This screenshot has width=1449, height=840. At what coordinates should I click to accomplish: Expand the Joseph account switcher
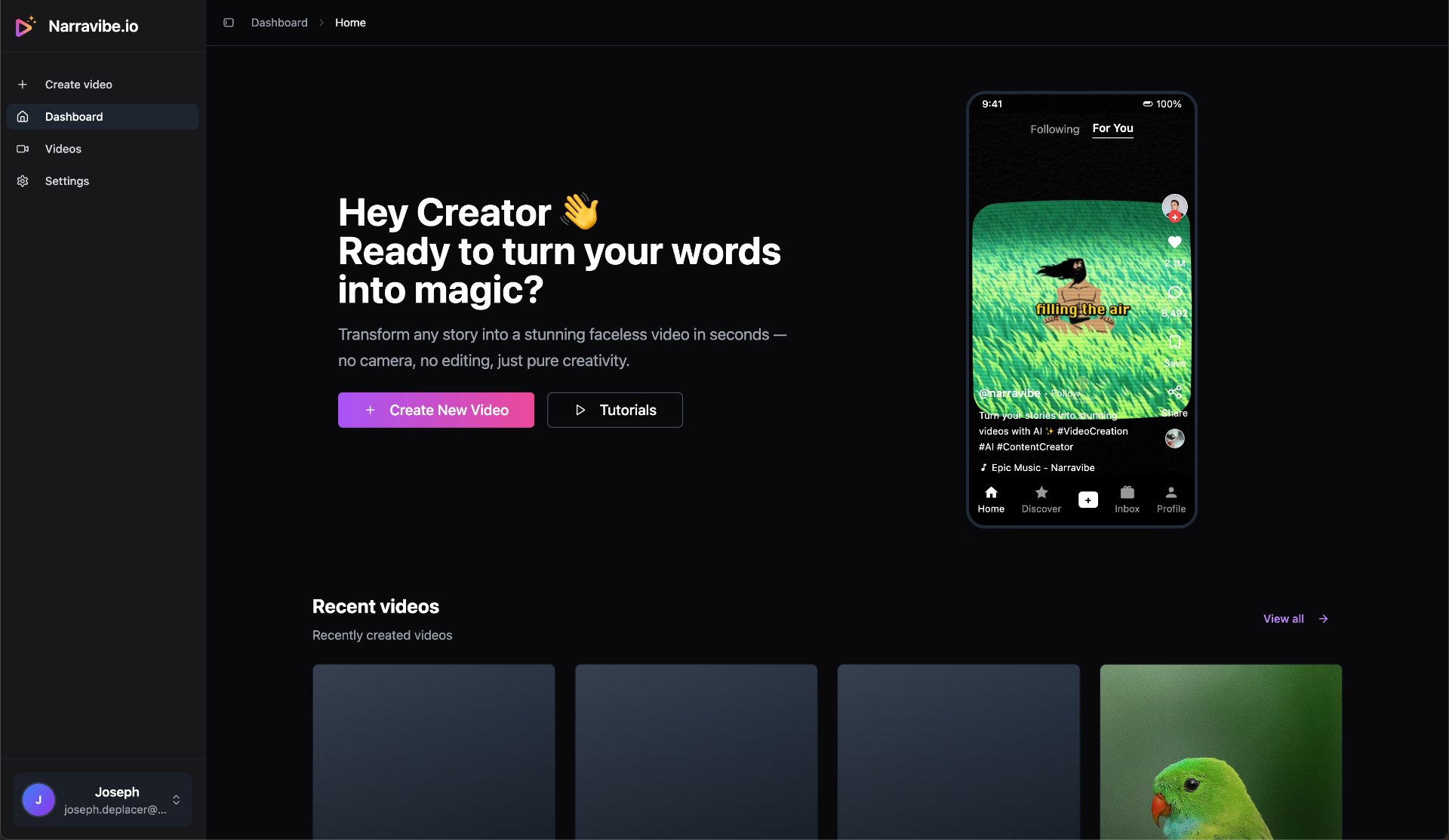[176, 800]
